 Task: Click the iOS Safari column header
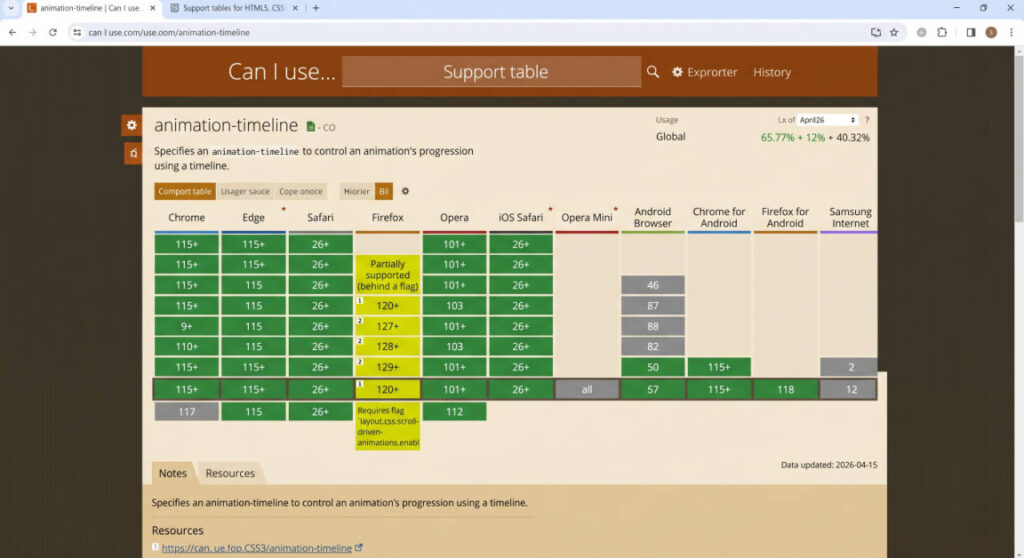520,218
